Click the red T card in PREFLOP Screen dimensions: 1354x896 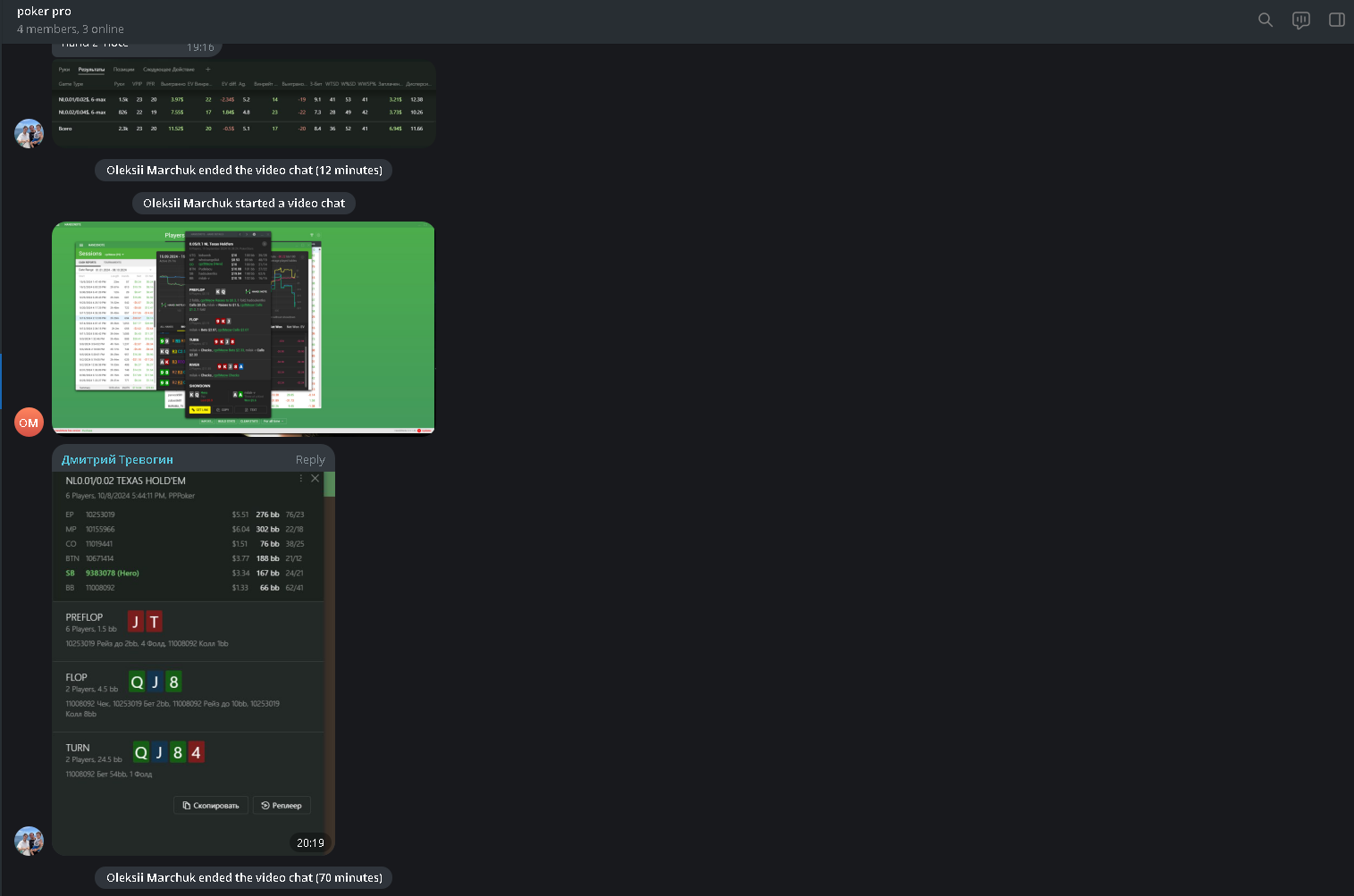[x=155, y=622]
